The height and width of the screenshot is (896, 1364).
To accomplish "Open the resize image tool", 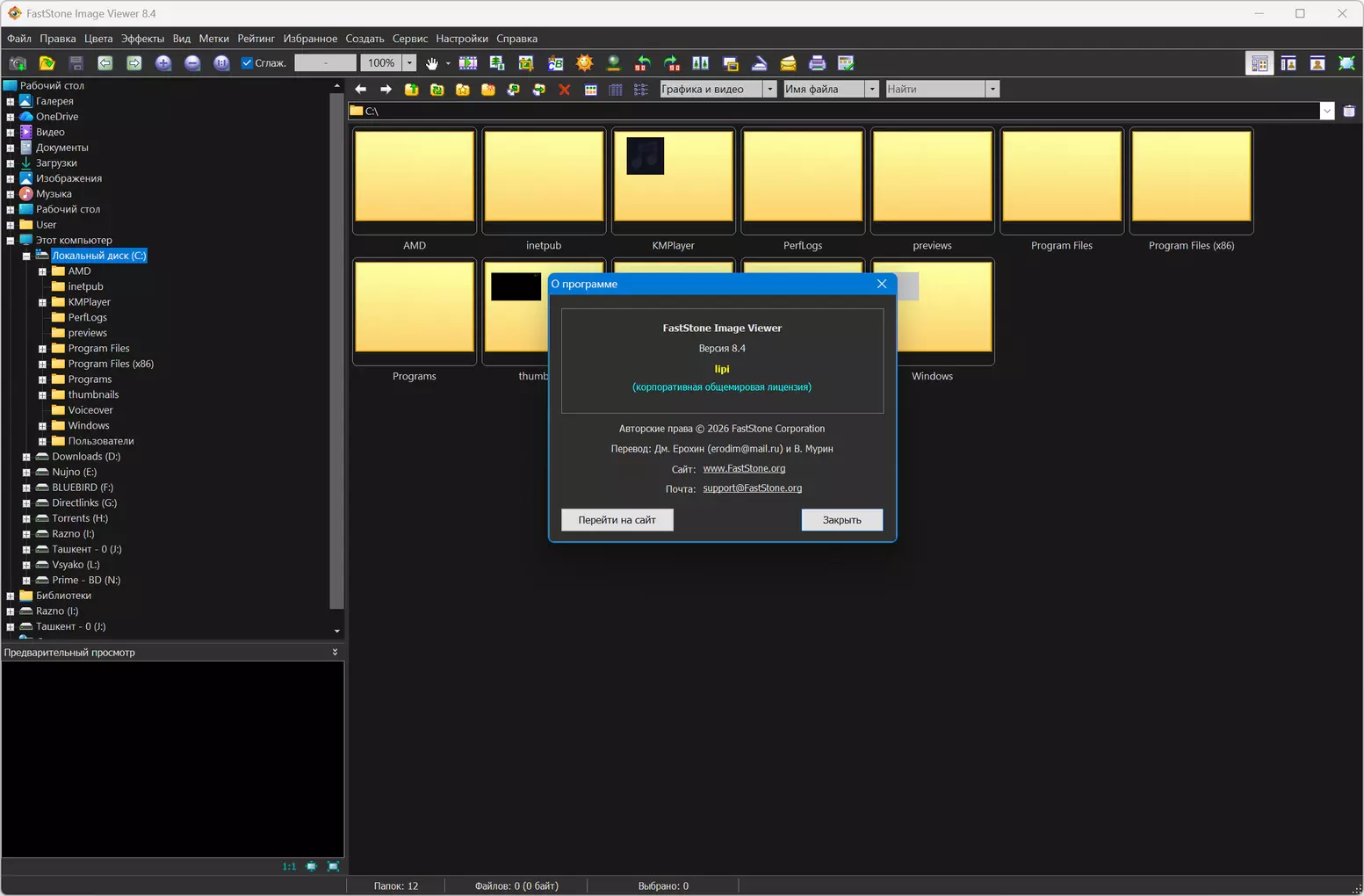I will tap(497, 63).
